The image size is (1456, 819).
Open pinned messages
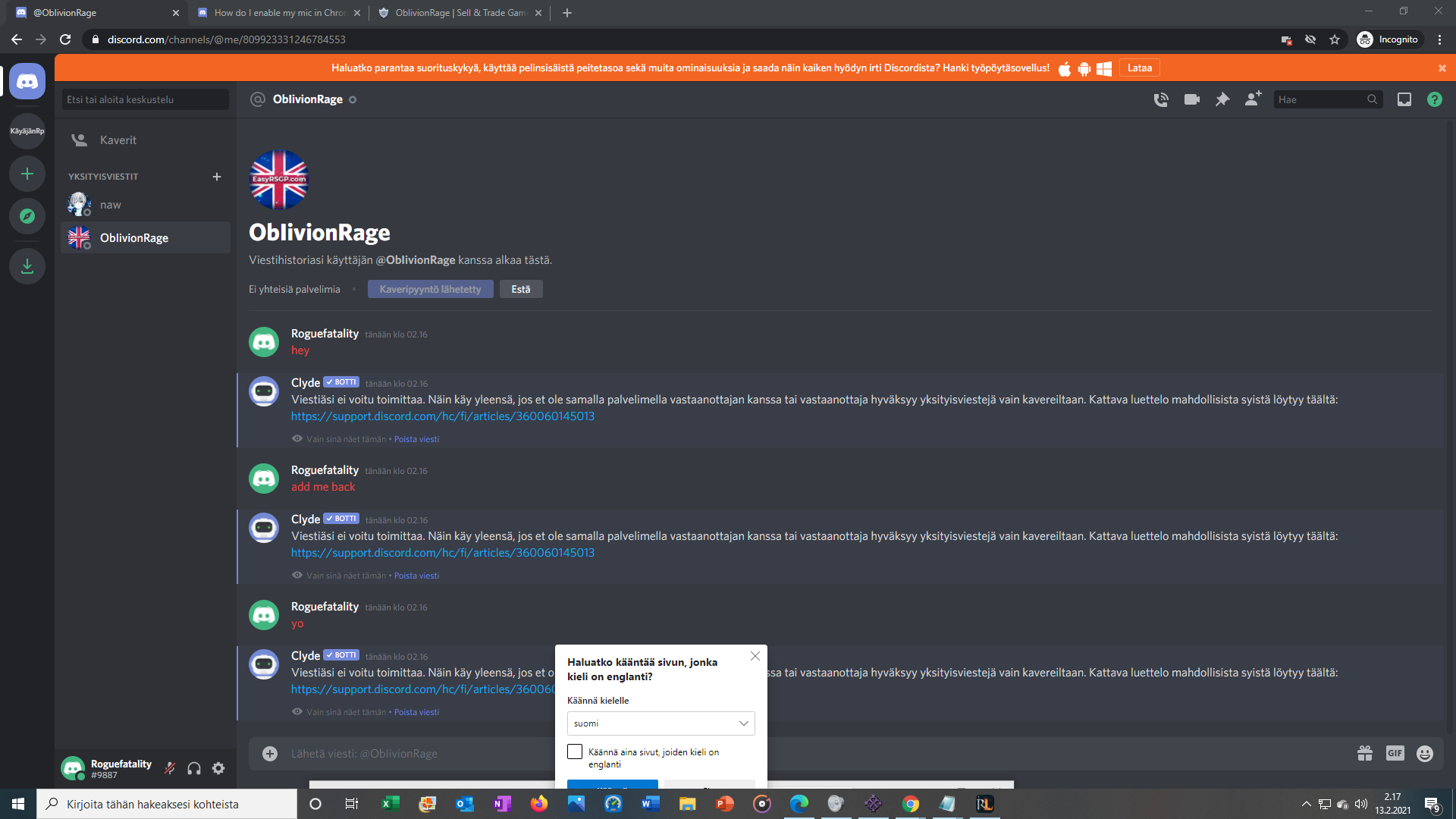click(1222, 99)
